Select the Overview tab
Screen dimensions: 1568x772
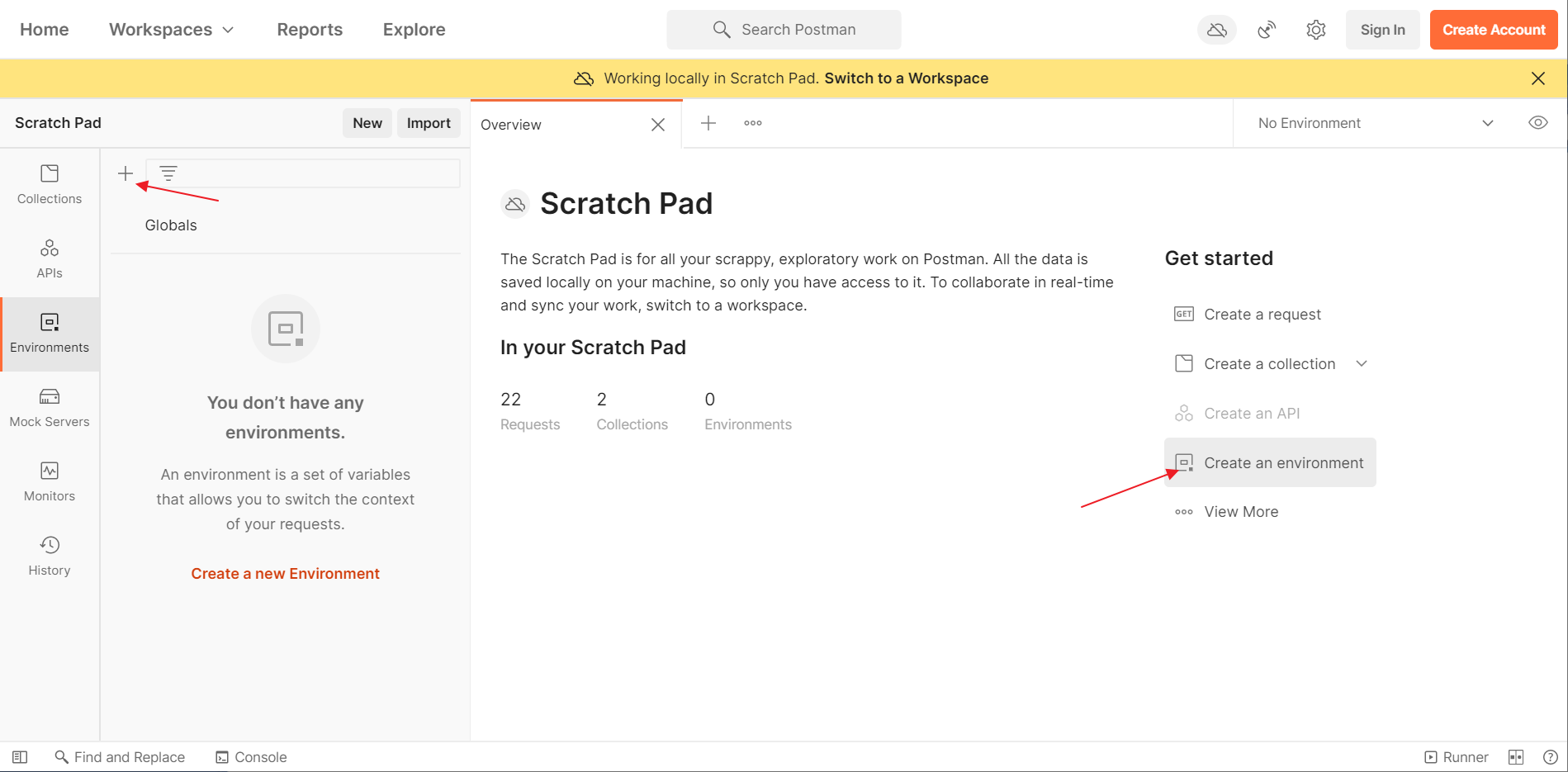point(512,125)
